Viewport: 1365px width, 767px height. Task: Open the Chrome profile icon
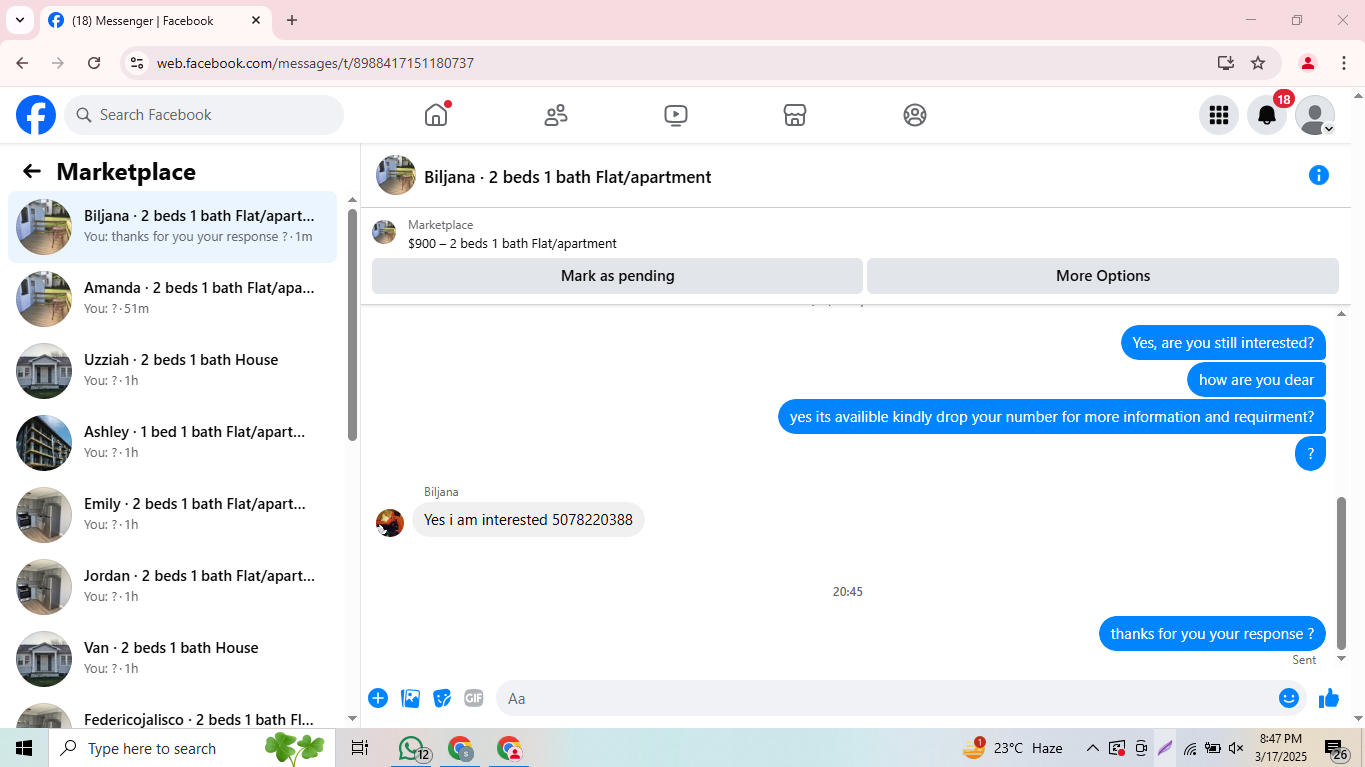[x=1307, y=63]
